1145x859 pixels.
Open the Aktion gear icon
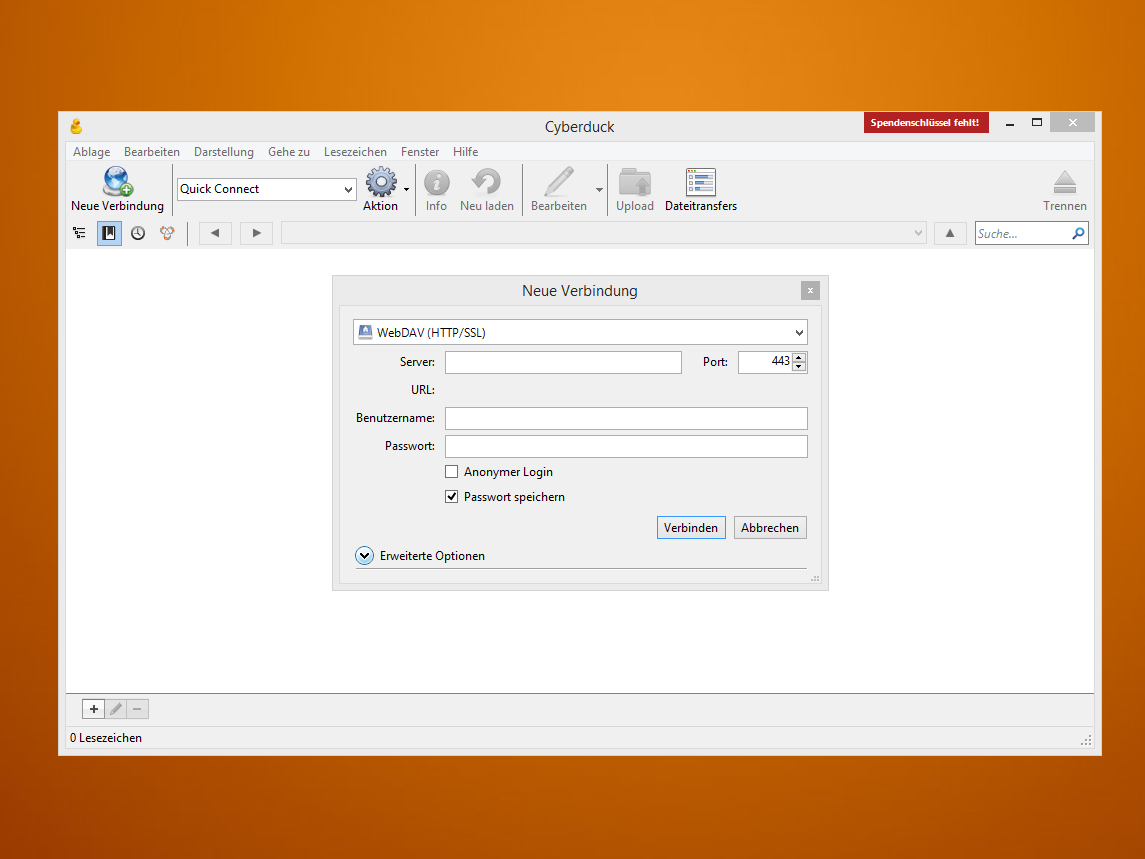pos(381,182)
